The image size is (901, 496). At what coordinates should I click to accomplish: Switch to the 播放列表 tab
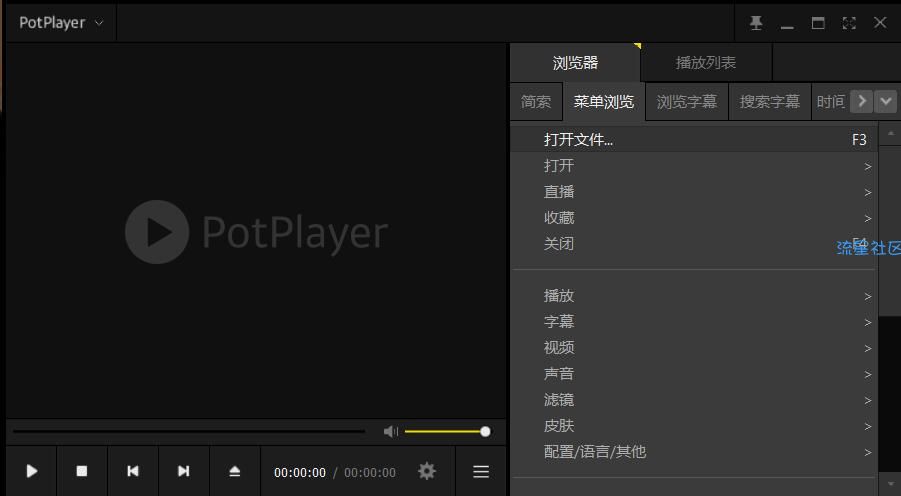(x=706, y=63)
